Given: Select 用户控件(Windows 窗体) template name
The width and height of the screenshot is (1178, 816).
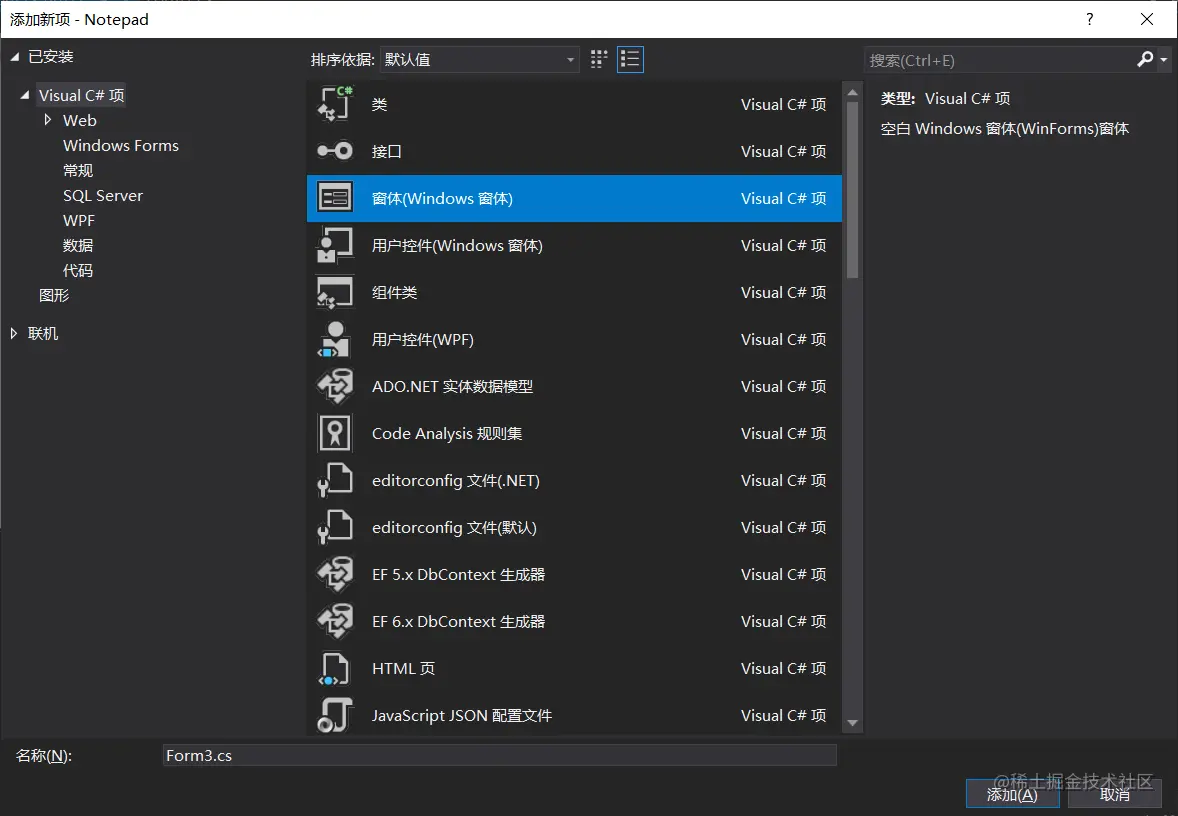Looking at the screenshot, I should click(457, 246).
